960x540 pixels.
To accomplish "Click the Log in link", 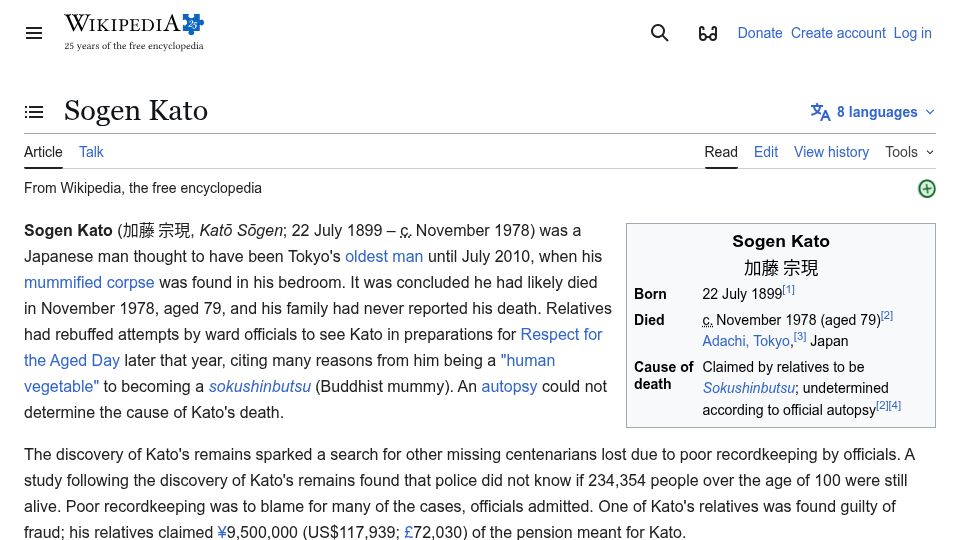I will point(912,33).
